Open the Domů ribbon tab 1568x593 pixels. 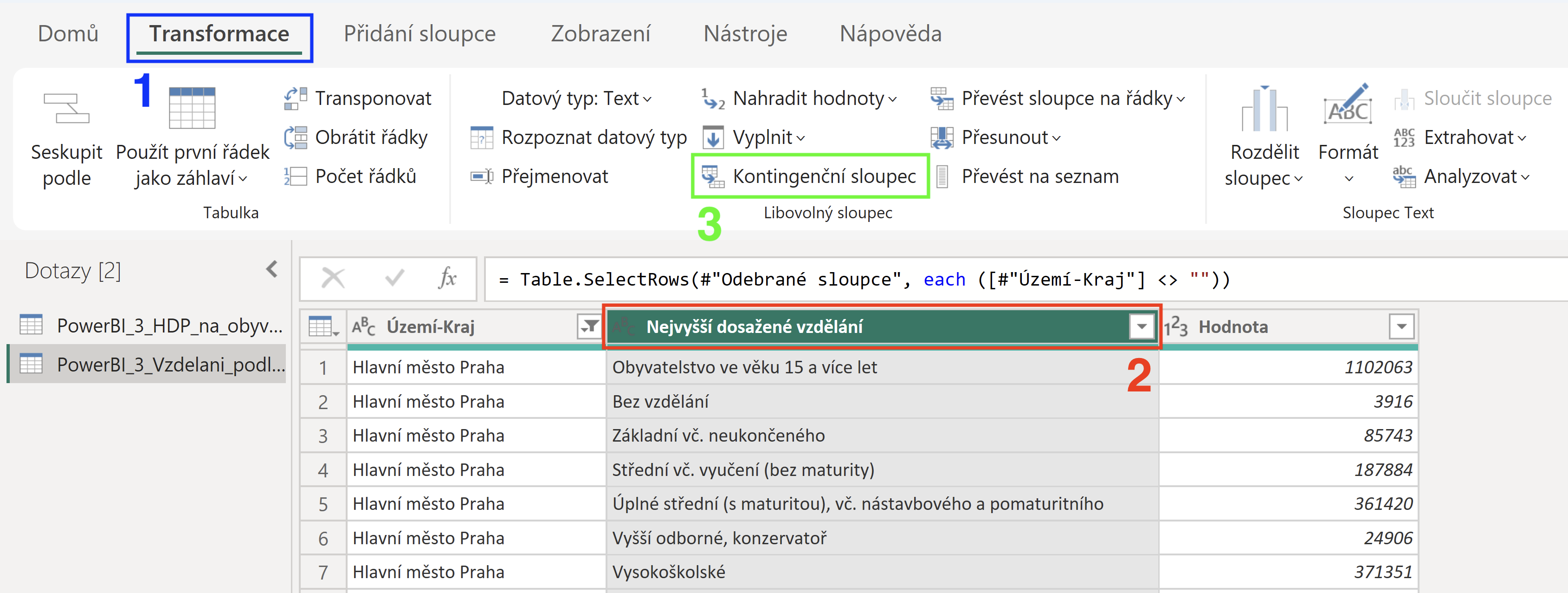tap(68, 33)
